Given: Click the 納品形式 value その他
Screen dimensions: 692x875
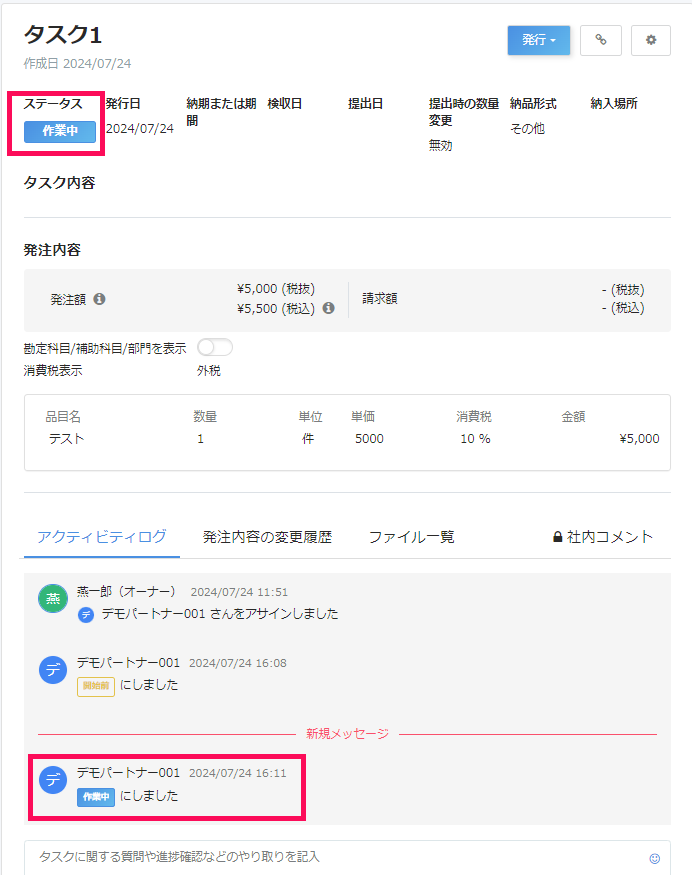Looking at the screenshot, I should coord(527,129).
